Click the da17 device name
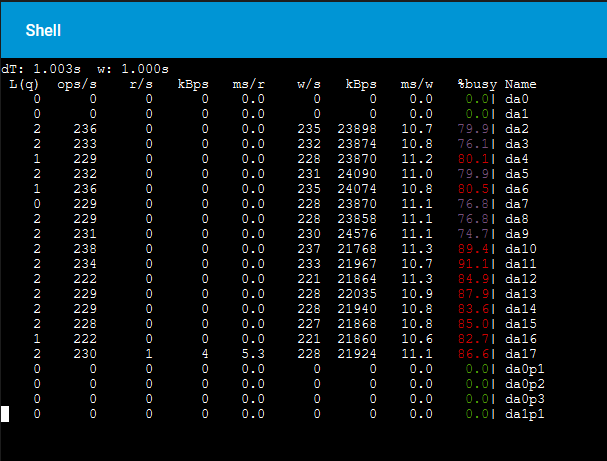 [521, 354]
